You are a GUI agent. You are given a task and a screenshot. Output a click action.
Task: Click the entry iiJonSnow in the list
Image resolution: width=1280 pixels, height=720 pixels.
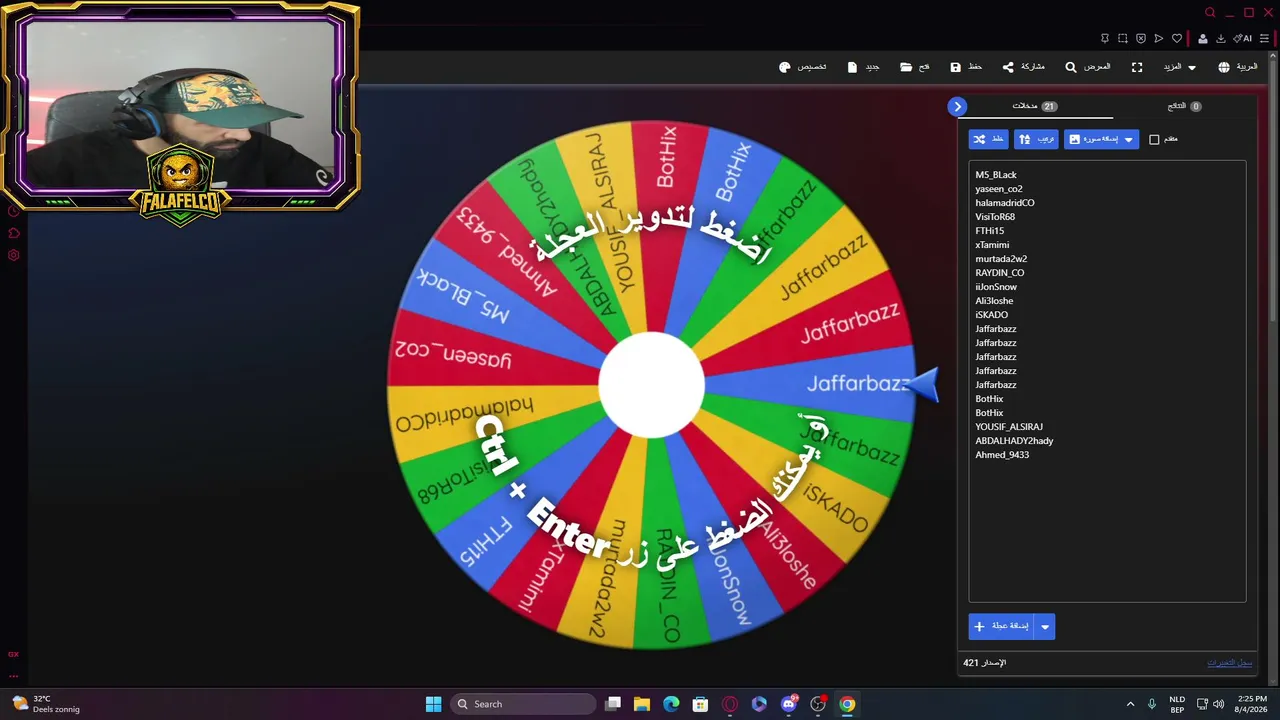(x=996, y=287)
